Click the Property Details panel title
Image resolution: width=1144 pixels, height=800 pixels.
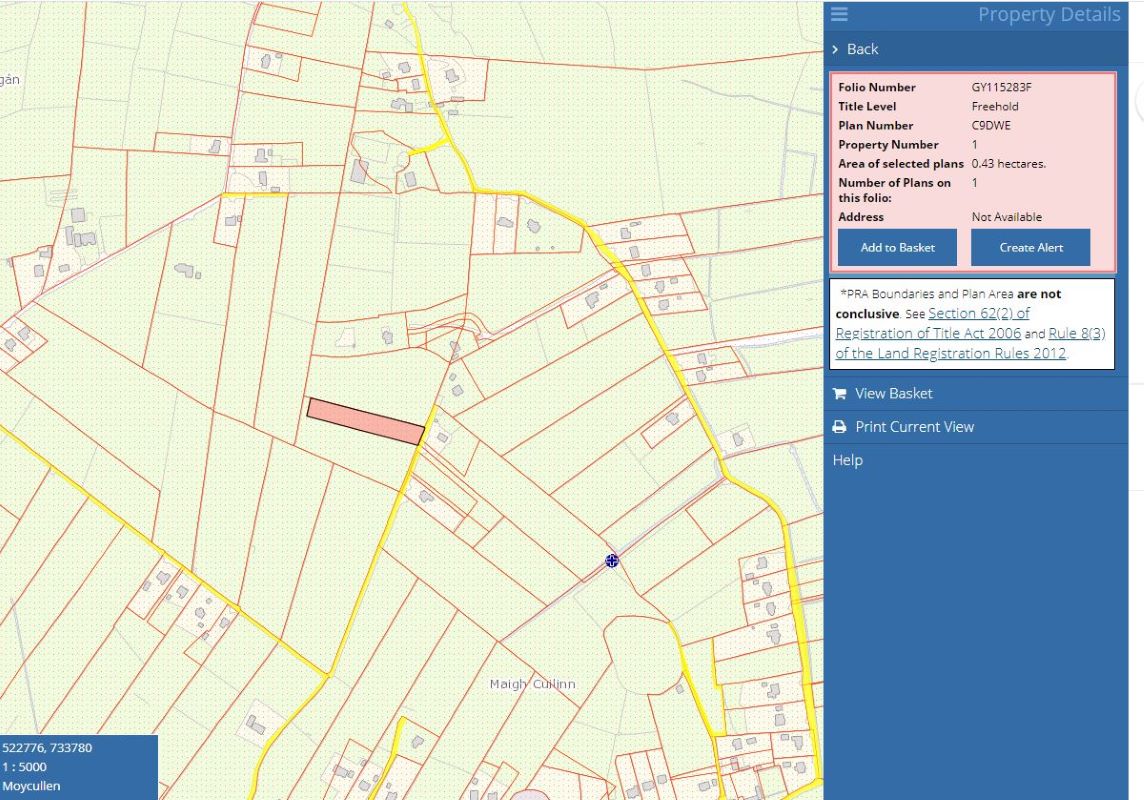[x=1051, y=14]
